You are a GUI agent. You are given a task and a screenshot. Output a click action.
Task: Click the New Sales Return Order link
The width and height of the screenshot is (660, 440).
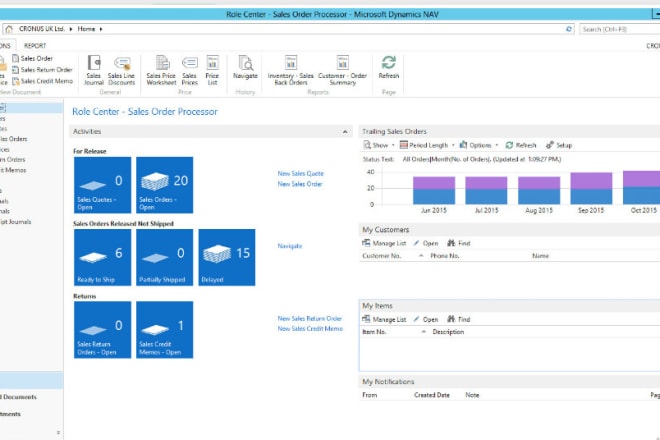(x=310, y=319)
